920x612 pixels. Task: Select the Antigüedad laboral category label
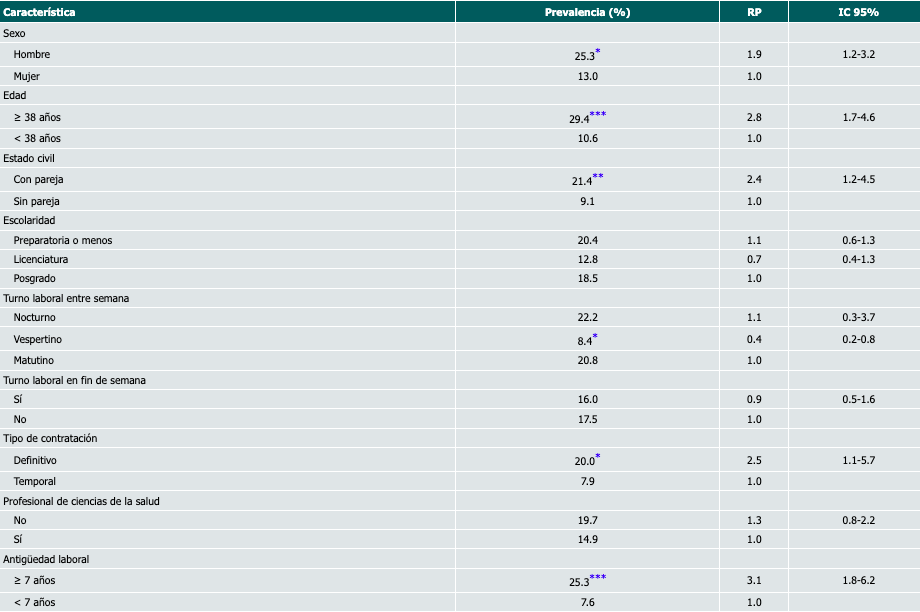[x=47, y=559]
